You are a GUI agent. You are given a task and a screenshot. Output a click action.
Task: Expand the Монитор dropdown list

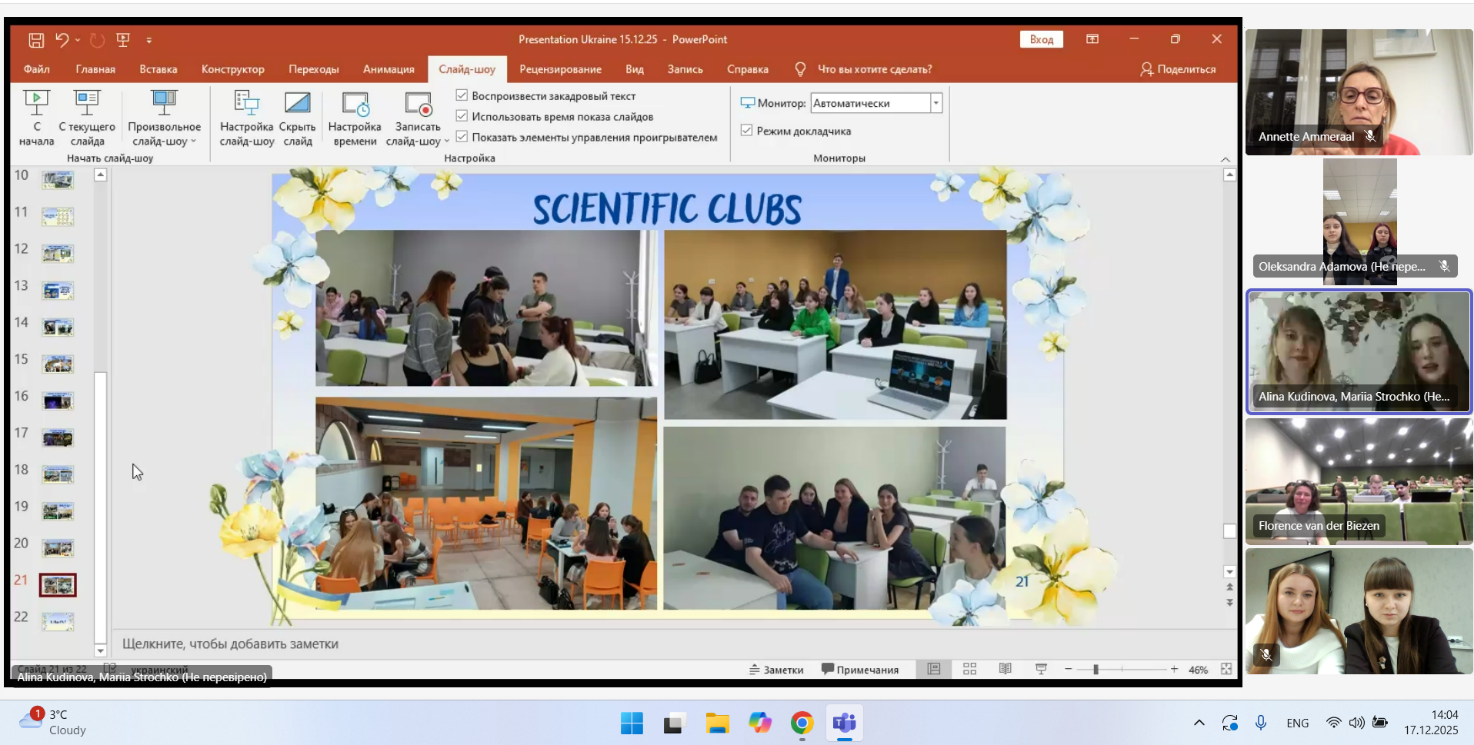coord(936,103)
